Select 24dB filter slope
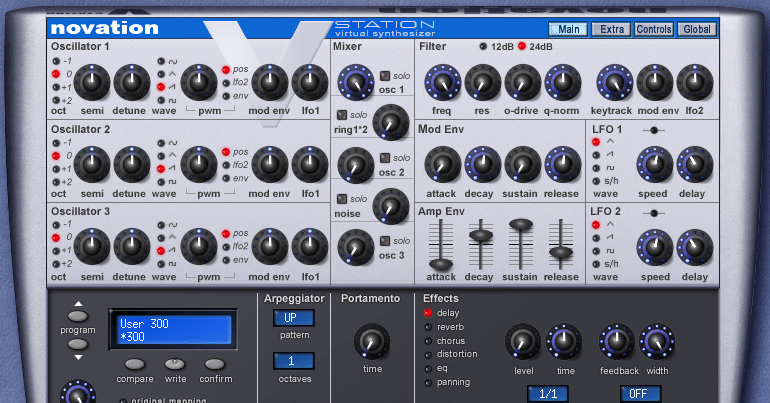The width and height of the screenshot is (770, 403). (x=522, y=46)
